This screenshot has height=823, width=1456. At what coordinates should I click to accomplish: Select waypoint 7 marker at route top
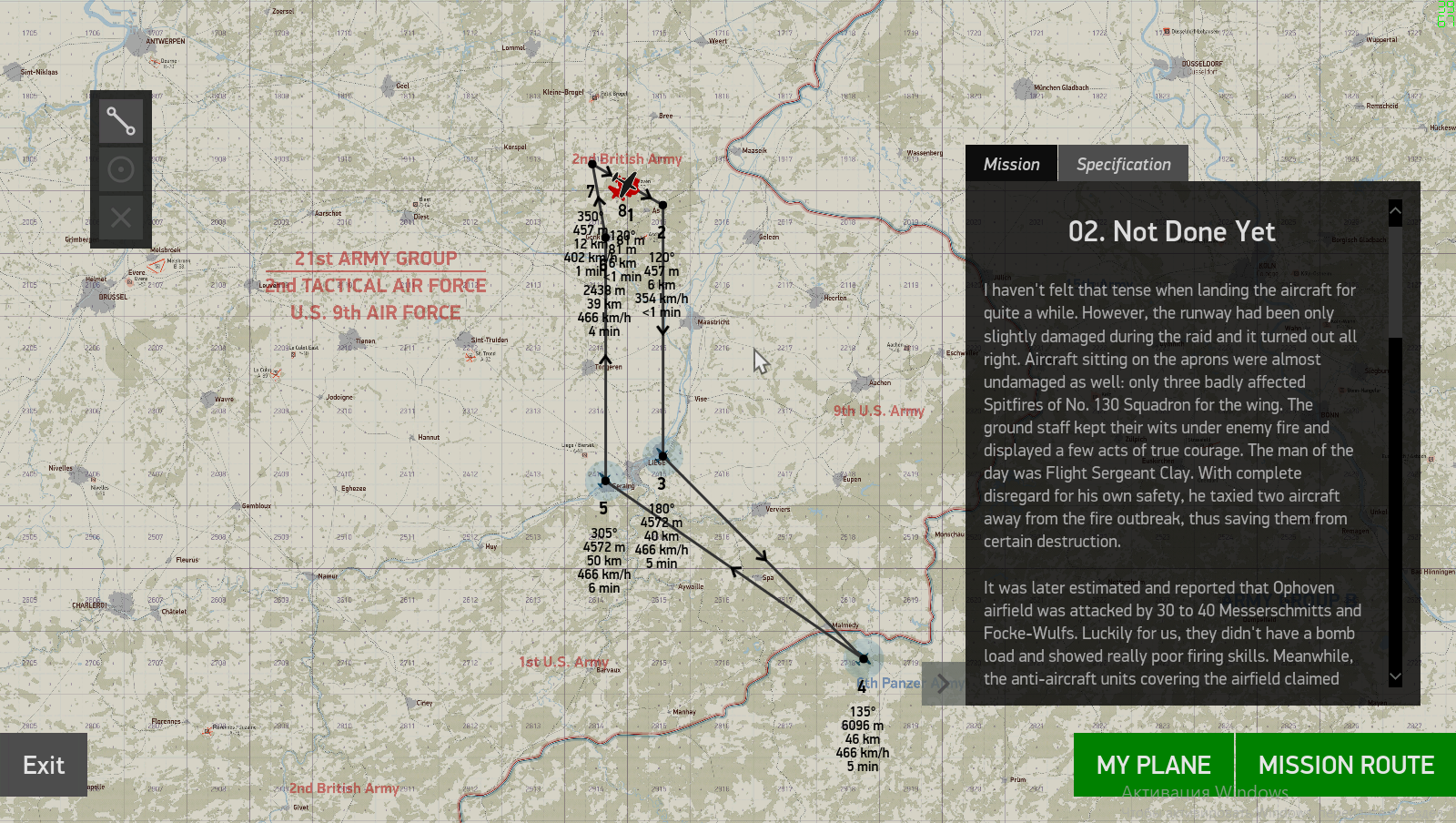592,165
